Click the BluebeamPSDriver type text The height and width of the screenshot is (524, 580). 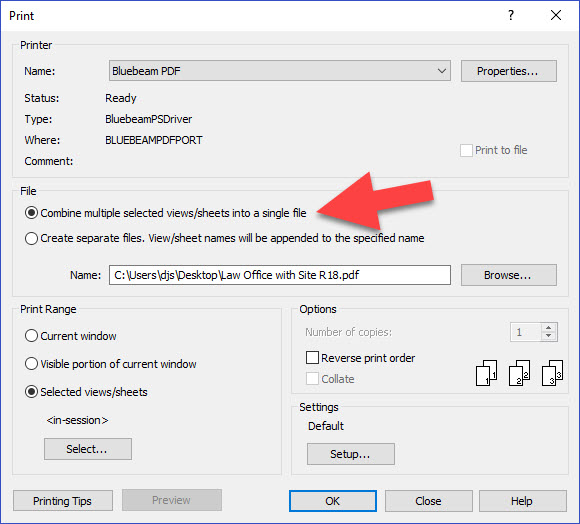click(149, 119)
